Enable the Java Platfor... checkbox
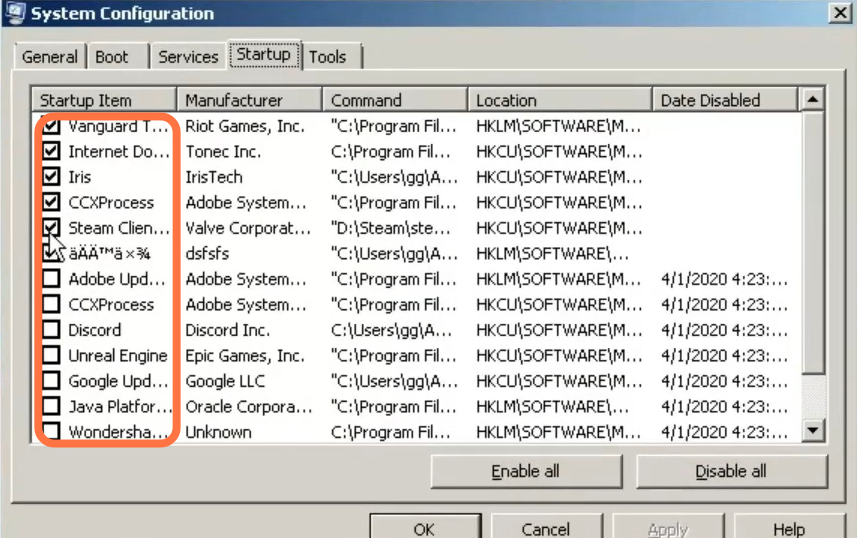Image resolution: width=857 pixels, height=538 pixels. (51, 406)
